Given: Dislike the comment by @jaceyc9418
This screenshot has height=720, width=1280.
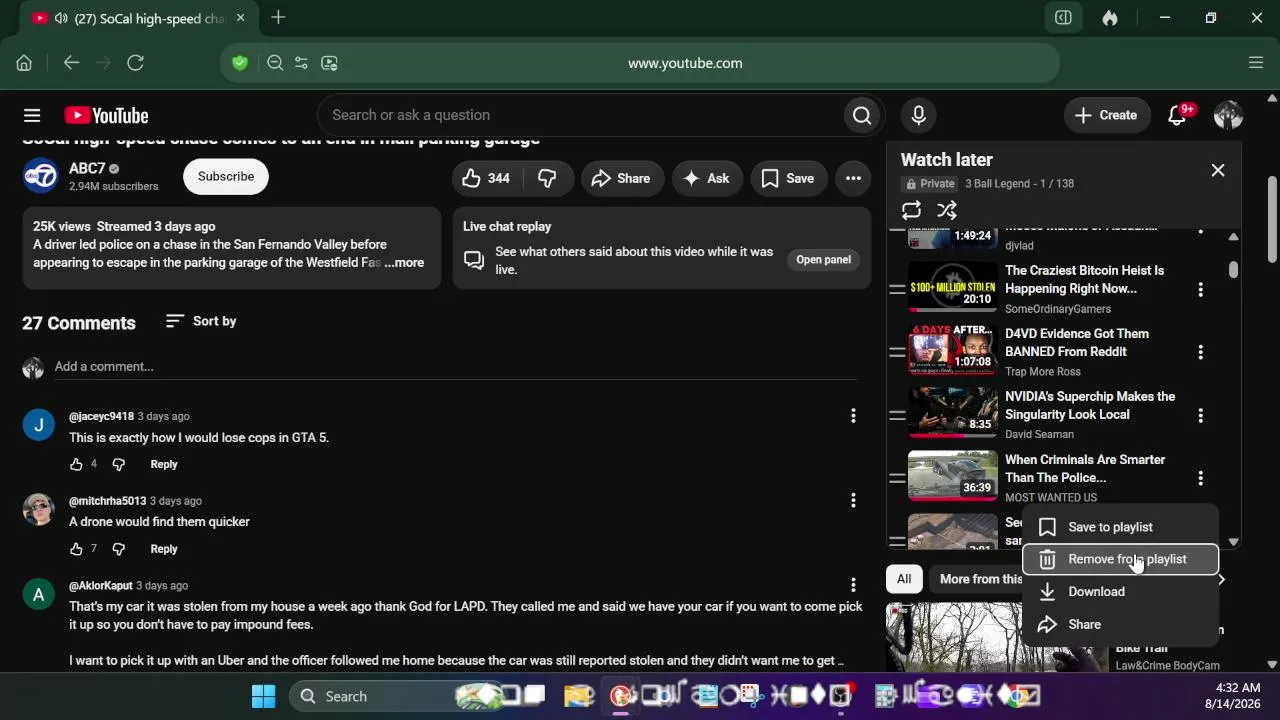Looking at the screenshot, I should [x=119, y=464].
